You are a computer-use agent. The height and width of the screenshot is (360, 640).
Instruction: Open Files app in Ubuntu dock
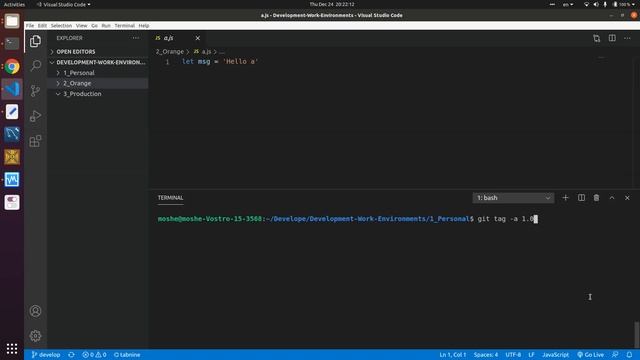click(x=12, y=21)
